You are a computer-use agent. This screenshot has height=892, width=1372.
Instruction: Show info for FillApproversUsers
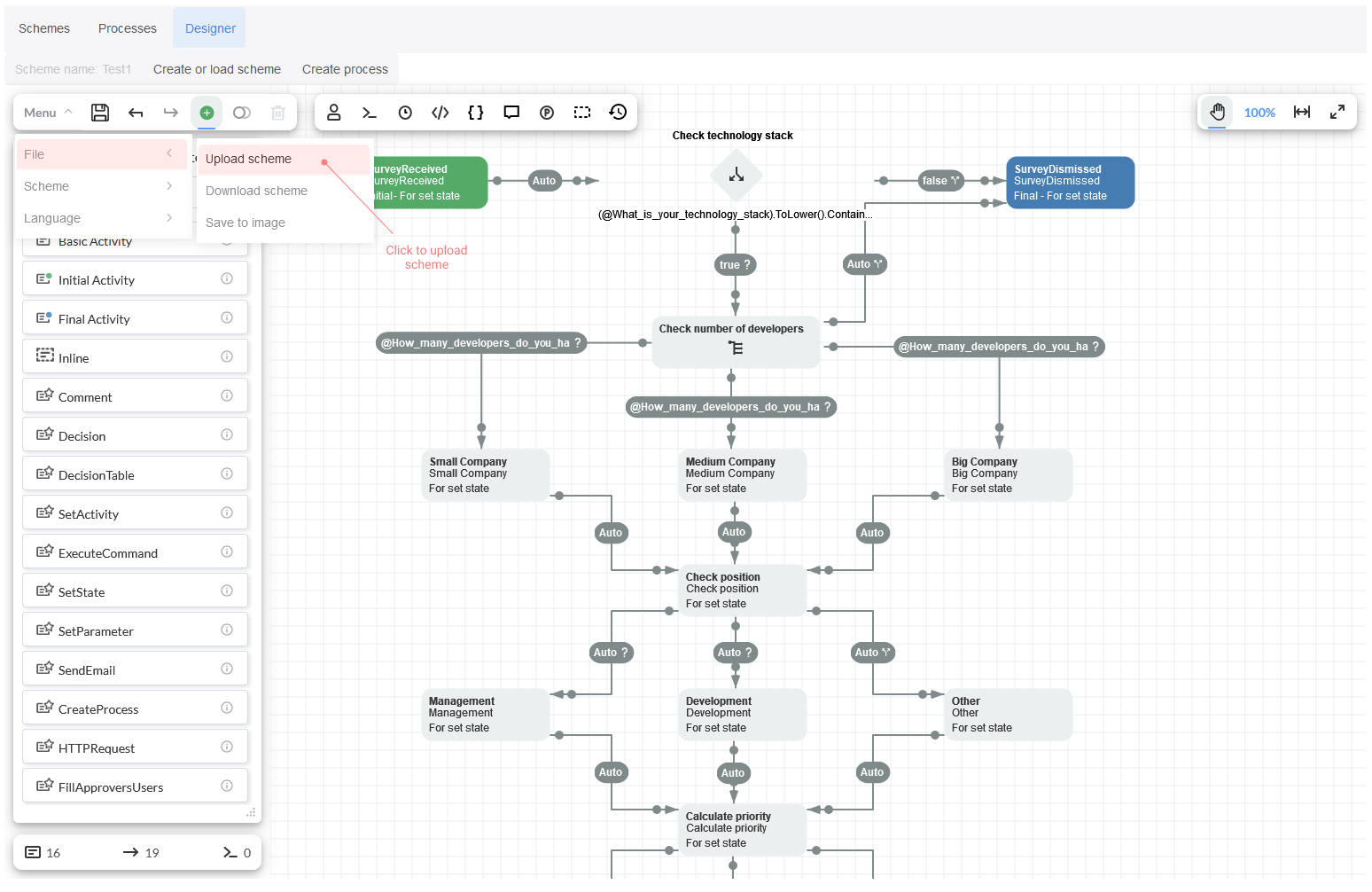click(x=227, y=786)
